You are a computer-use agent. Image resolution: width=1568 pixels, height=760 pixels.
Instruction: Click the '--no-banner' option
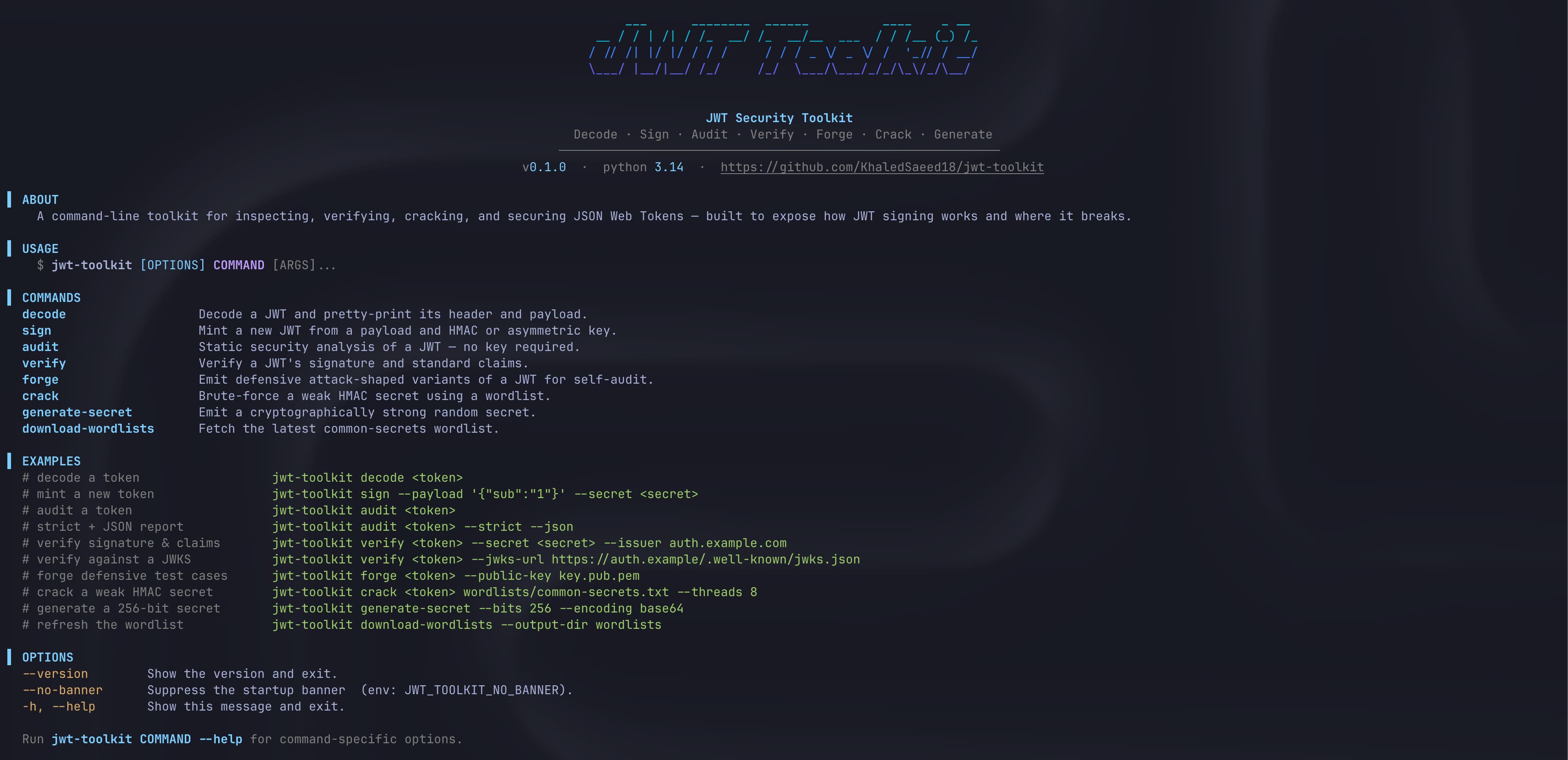[62, 690]
